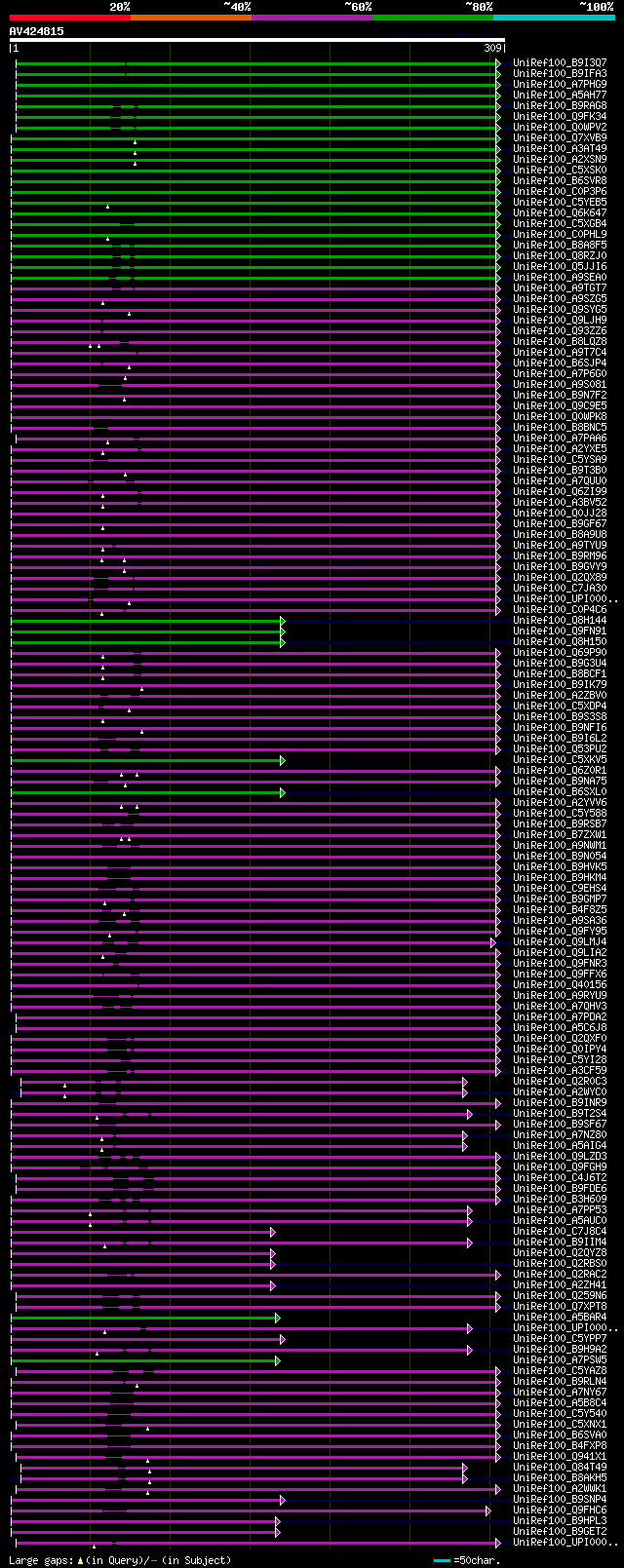Viewport: 624px width, 1568px height.
Task: Open entry UniRef100_B9HKM4
Action: click(560, 878)
